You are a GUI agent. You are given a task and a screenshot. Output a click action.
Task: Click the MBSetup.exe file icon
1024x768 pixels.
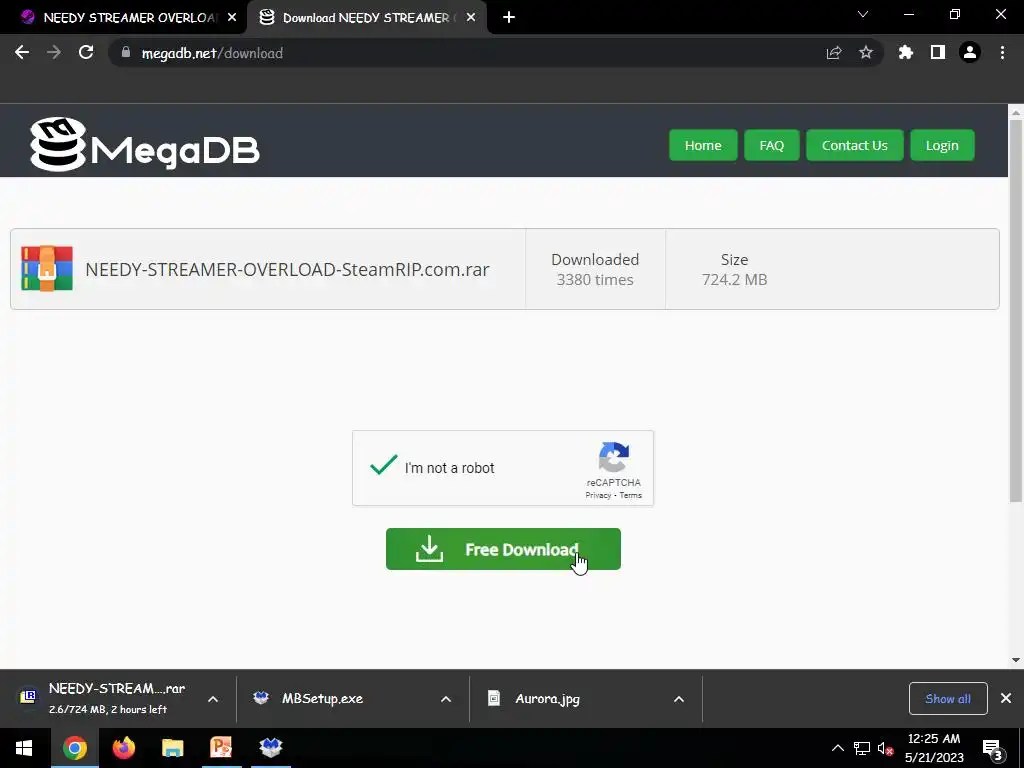pyautogui.click(x=261, y=698)
